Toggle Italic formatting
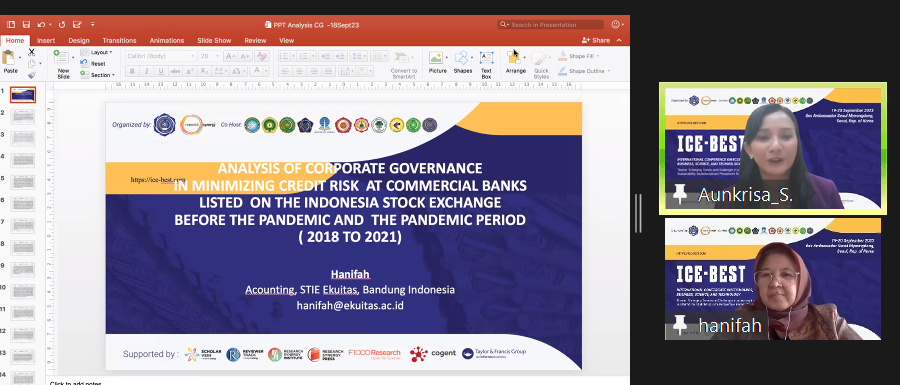Image resolution: width=900 pixels, height=385 pixels. 146,71
